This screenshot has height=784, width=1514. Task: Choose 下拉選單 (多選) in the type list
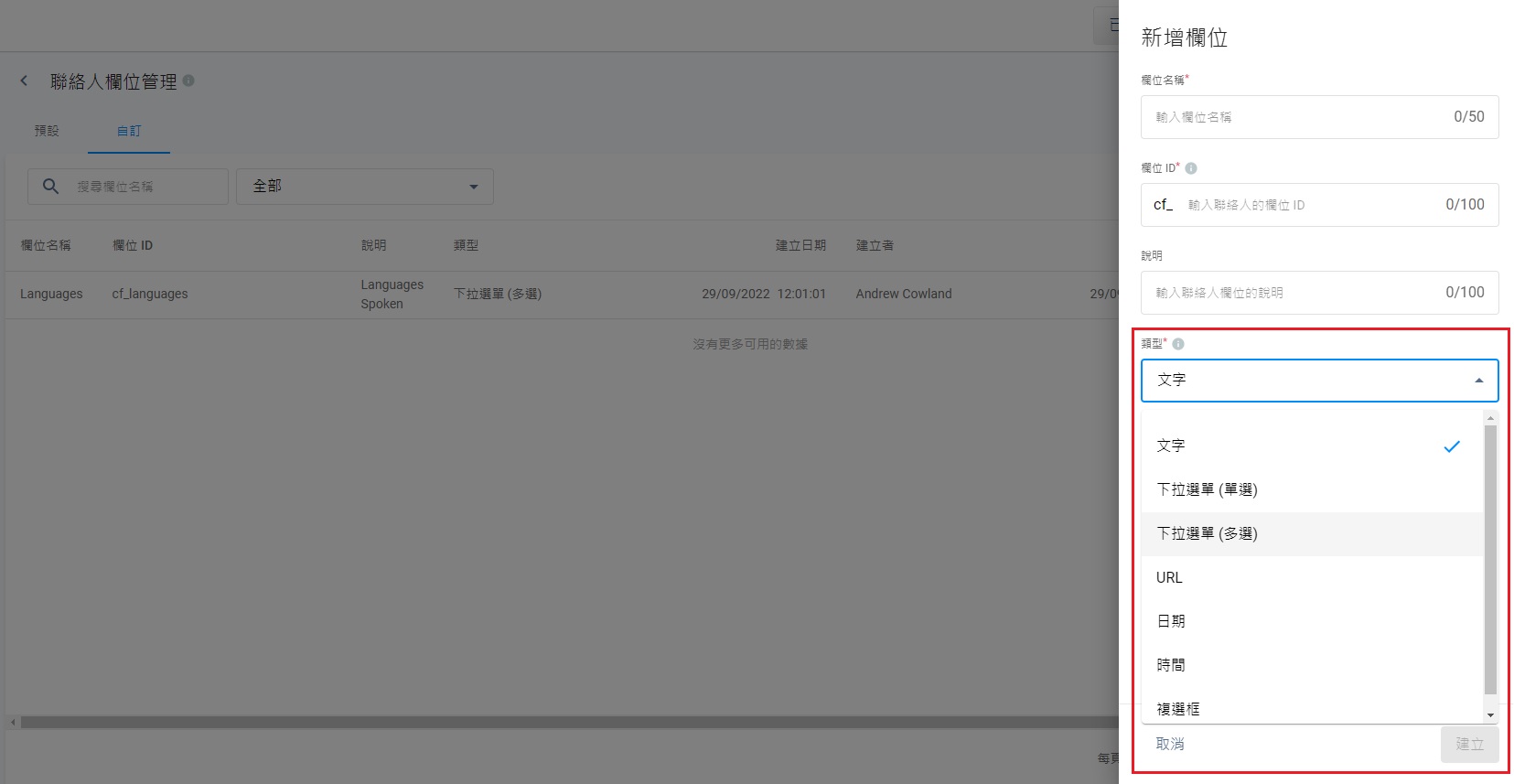(1312, 534)
